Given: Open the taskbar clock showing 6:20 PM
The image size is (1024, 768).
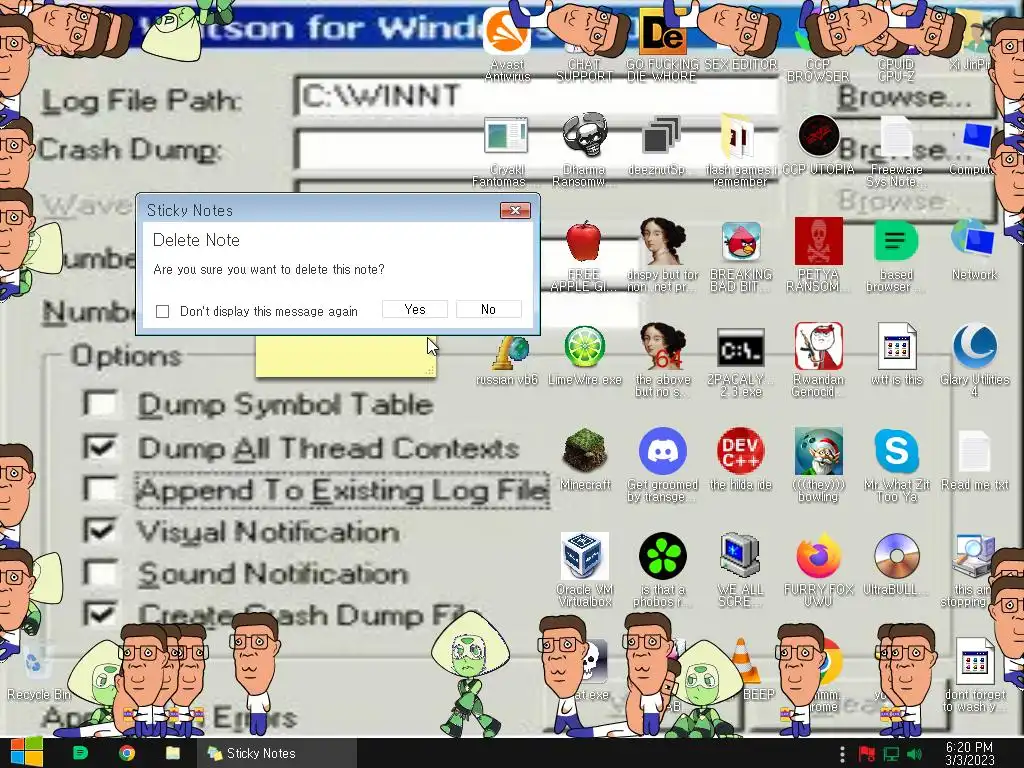Looking at the screenshot, I should point(969,754).
